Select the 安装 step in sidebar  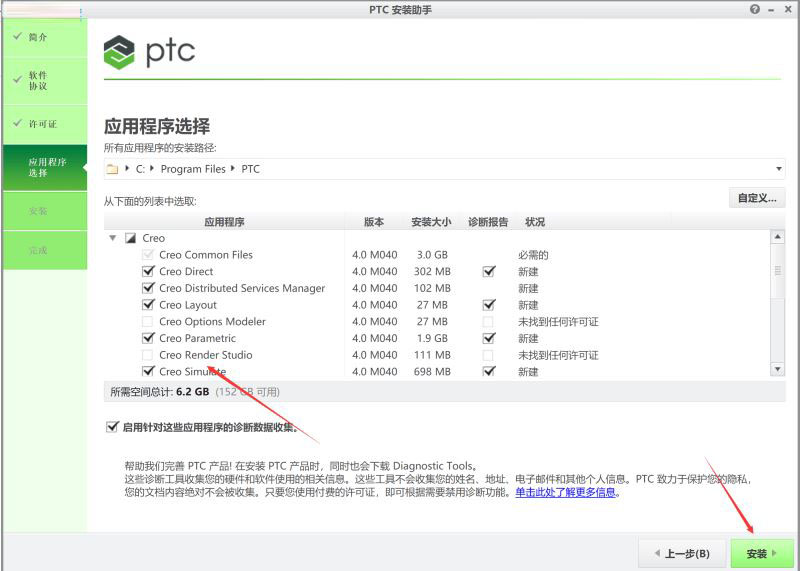45,211
